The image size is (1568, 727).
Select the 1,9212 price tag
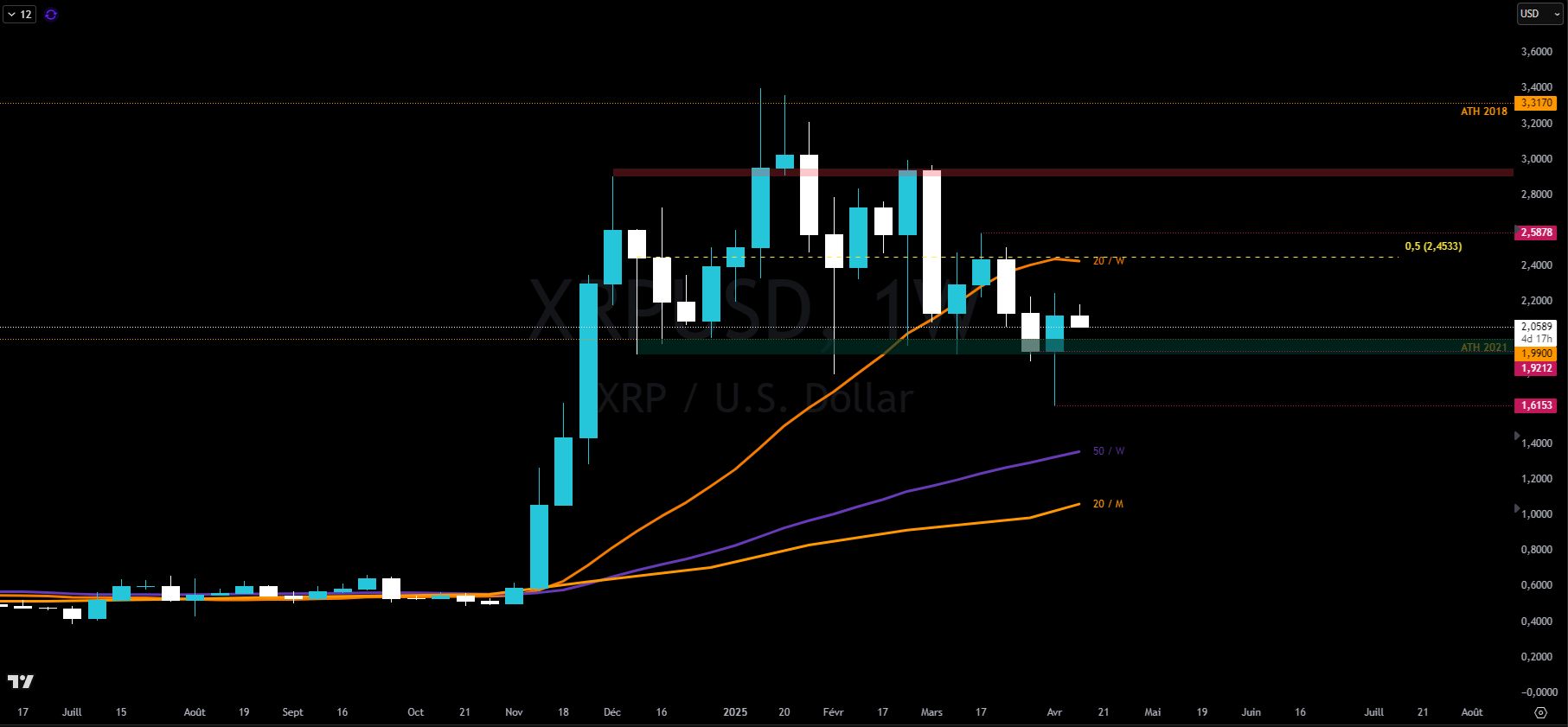pyautogui.click(x=1536, y=368)
